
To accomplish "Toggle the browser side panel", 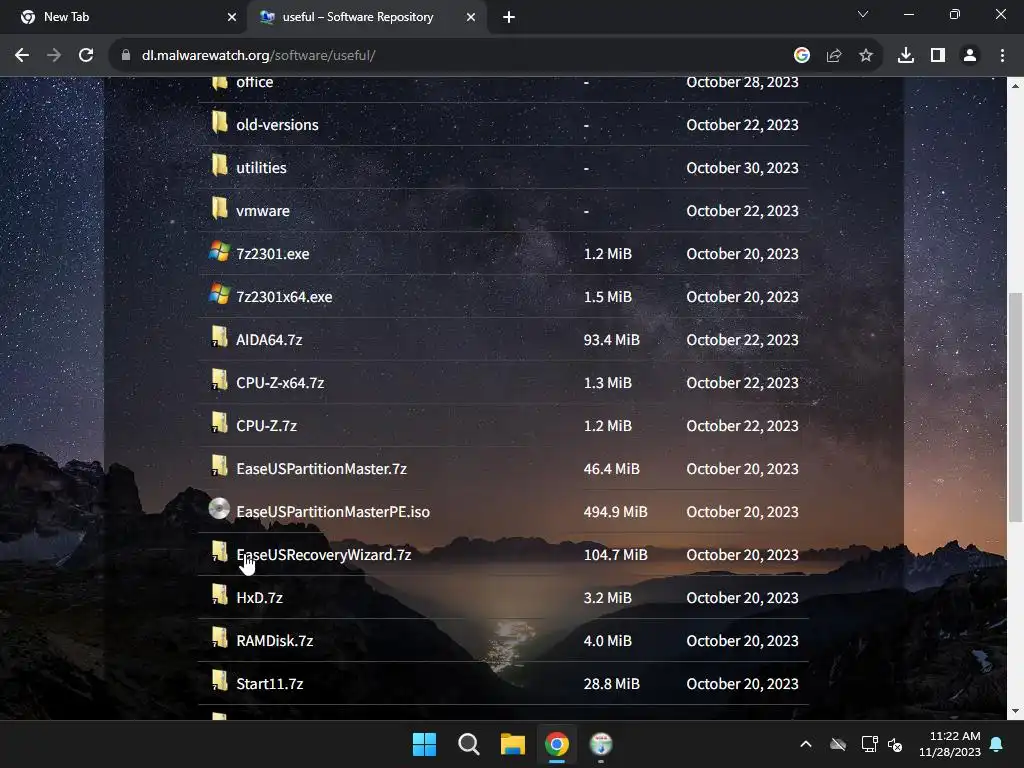I will pyautogui.click(x=938, y=56).
